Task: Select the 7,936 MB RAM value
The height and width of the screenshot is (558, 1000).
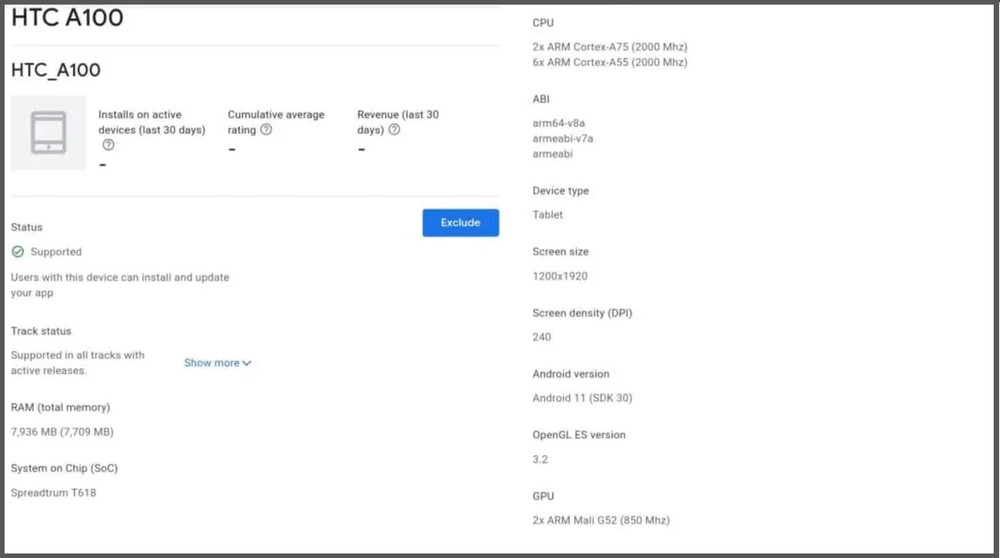Action: click(62, 432)
